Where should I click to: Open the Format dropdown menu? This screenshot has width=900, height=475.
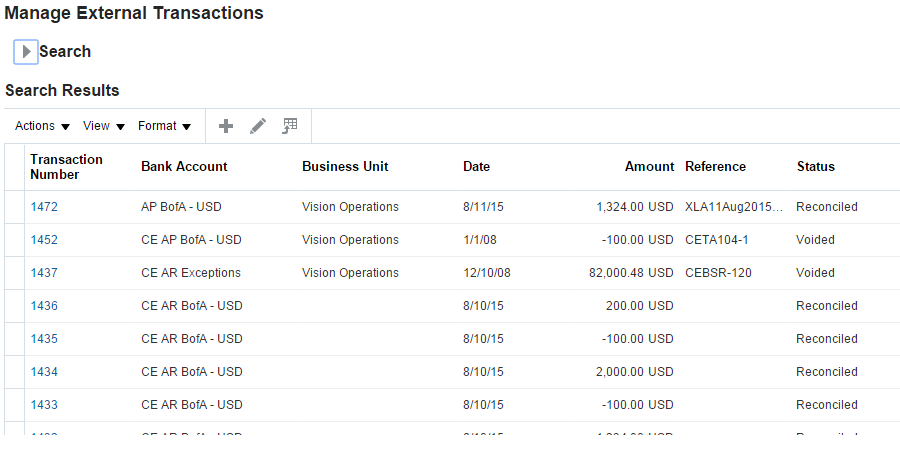pyautogui.click(x=164, y=126)
